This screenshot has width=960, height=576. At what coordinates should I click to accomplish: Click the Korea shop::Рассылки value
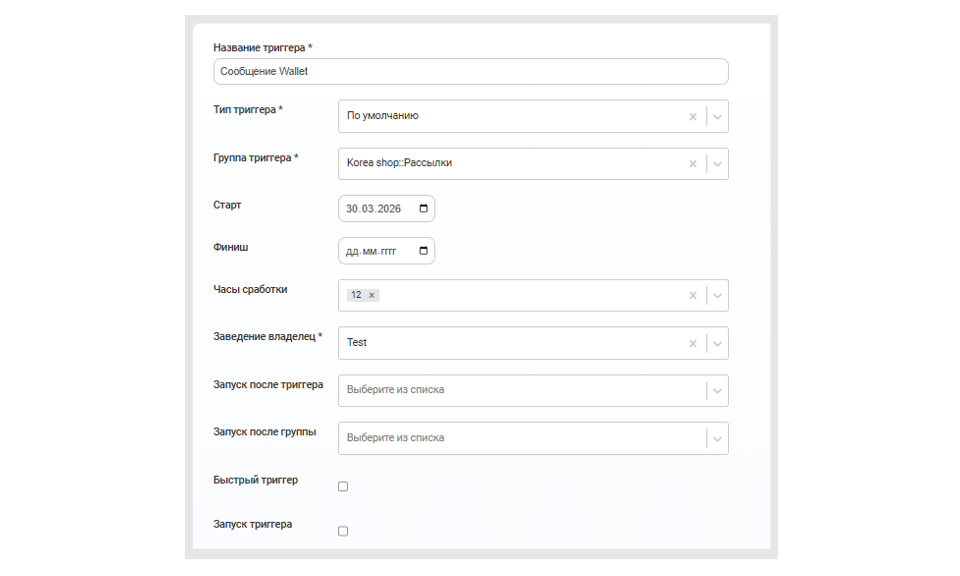[x=399, y=163]
